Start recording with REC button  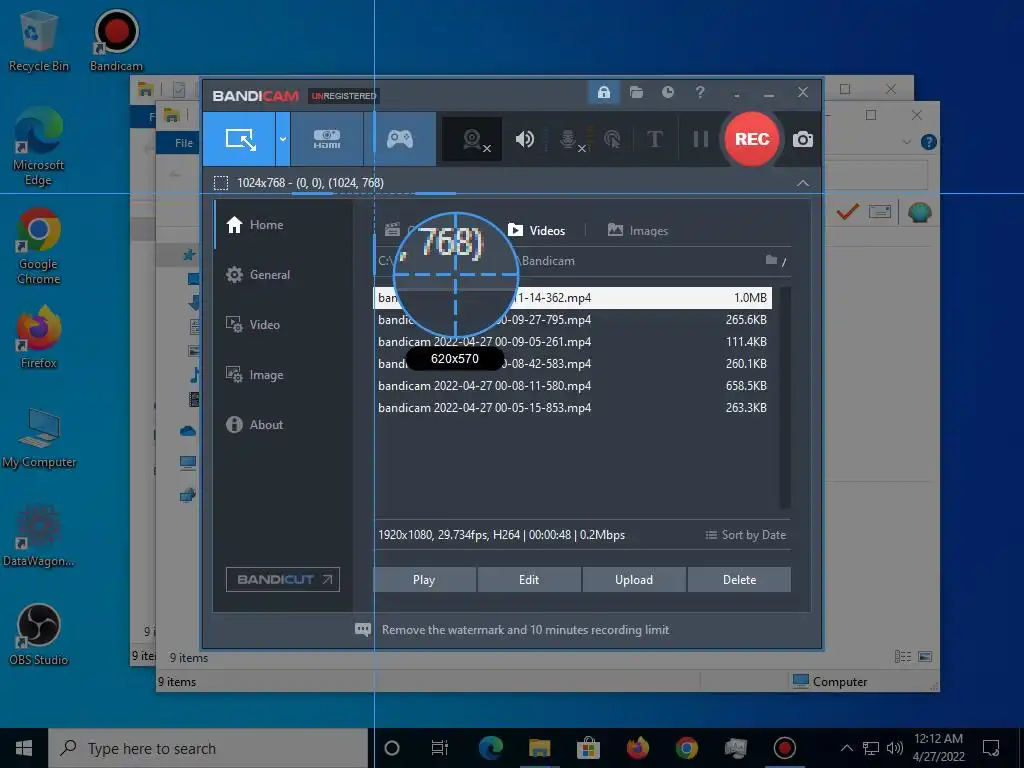[752, 139]
